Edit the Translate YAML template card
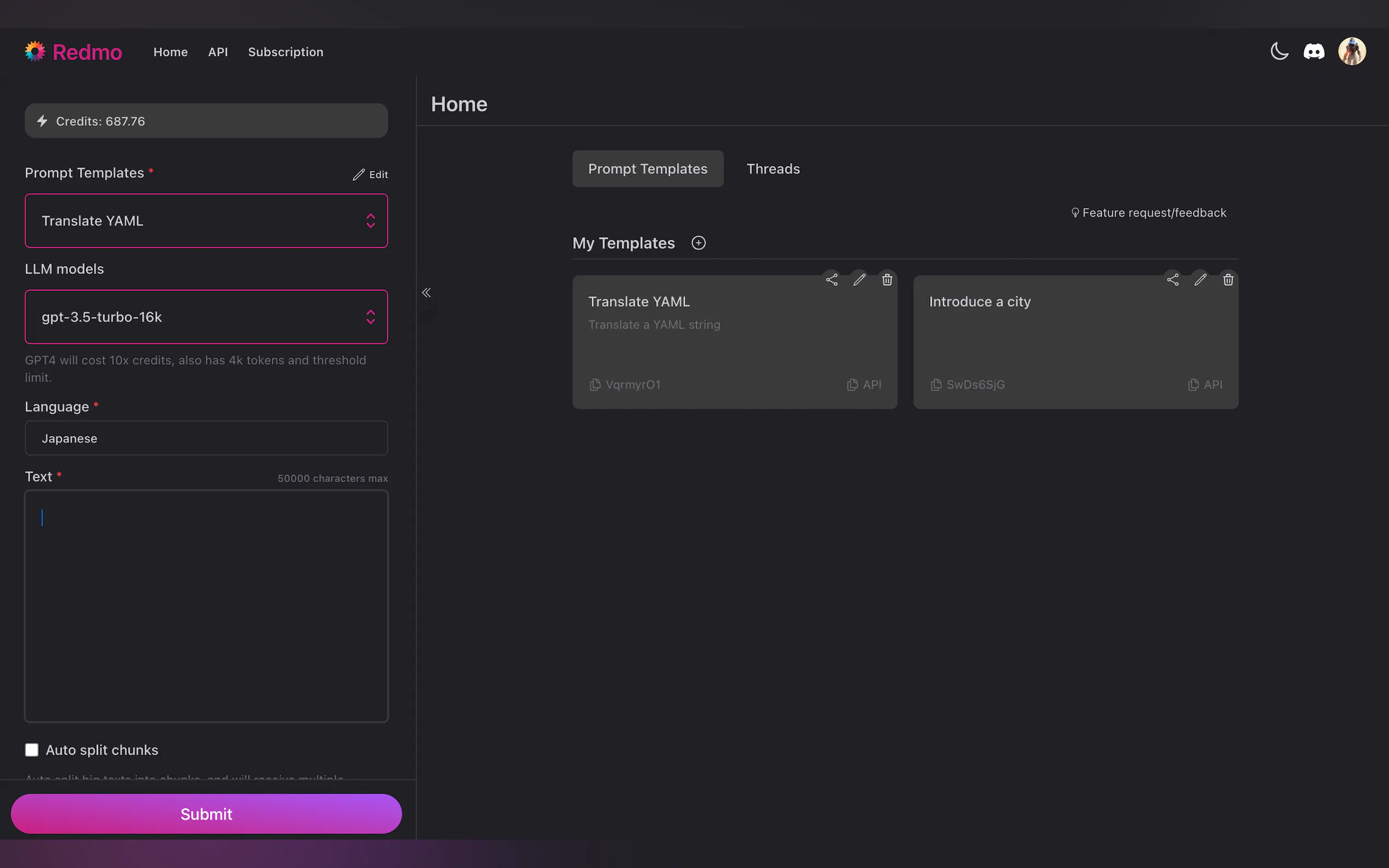This screenshot has width=1389, height=868. pyautogui.click(x=859, y=279)
